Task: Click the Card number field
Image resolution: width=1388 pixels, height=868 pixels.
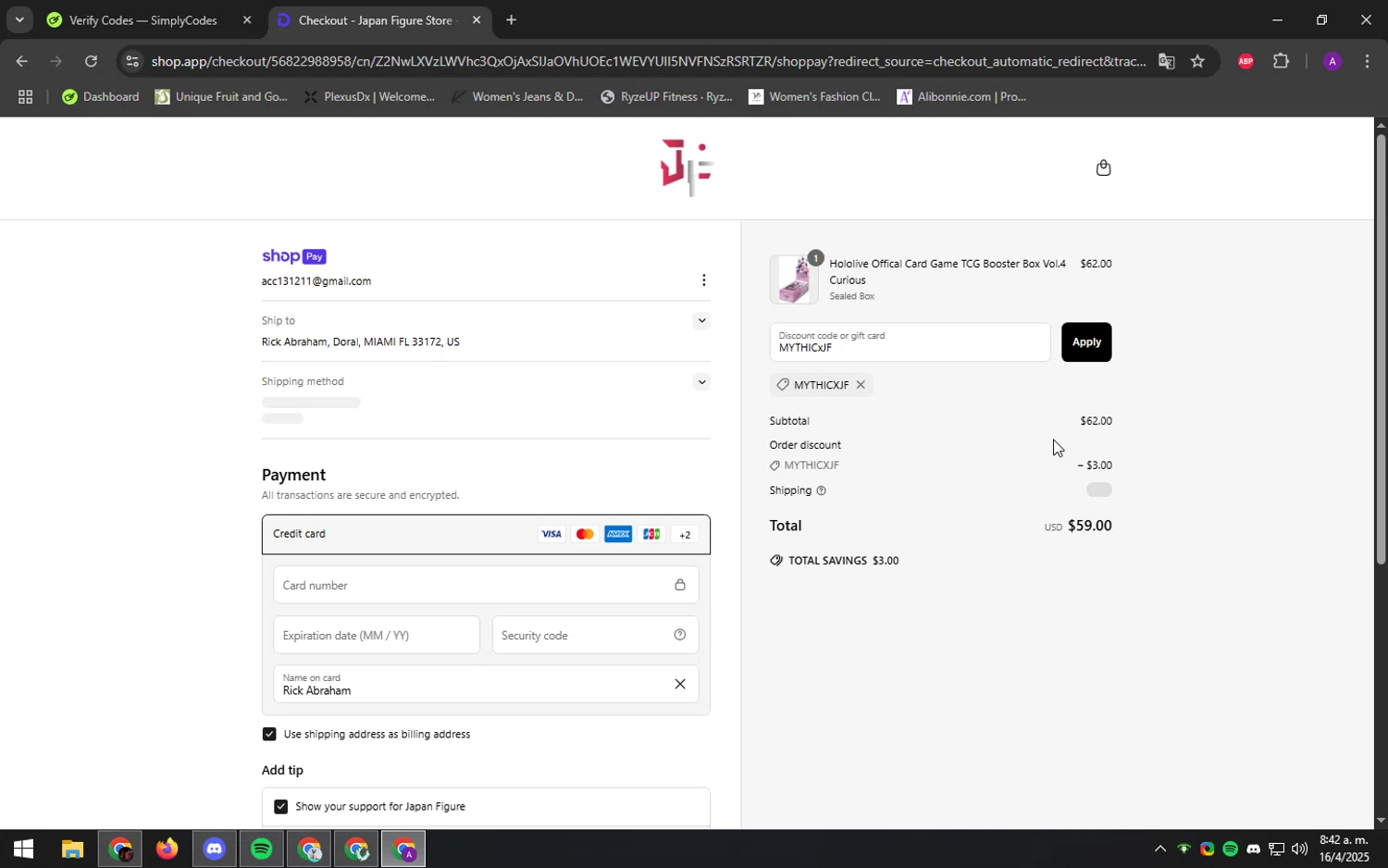Action: 486,585
